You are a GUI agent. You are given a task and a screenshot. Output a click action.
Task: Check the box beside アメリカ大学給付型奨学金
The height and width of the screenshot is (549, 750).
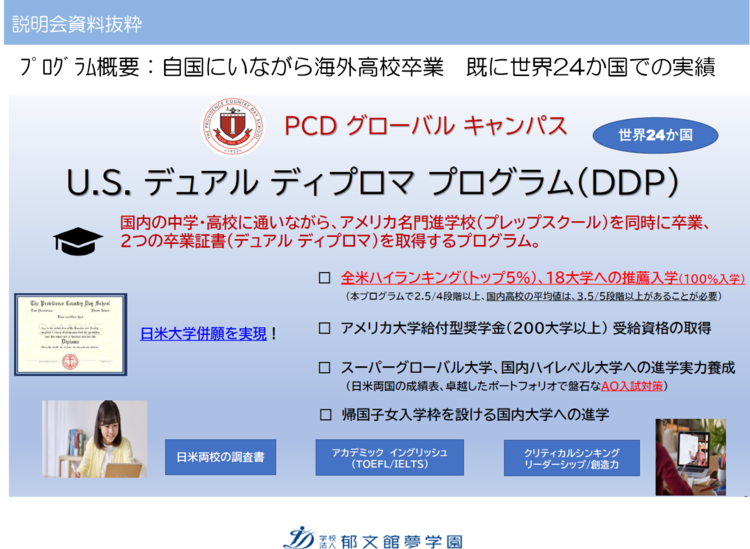[x=323, y=328]
